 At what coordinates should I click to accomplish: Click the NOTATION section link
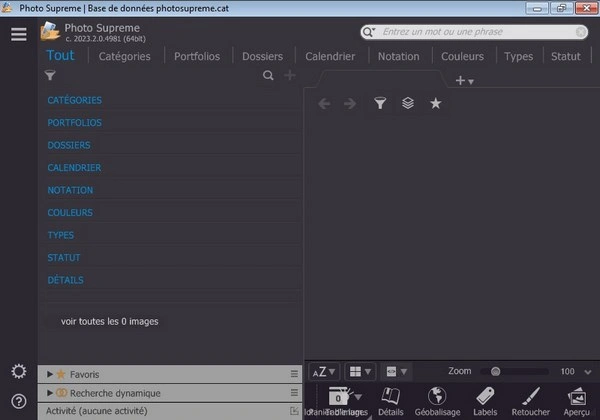click(70, 190)
